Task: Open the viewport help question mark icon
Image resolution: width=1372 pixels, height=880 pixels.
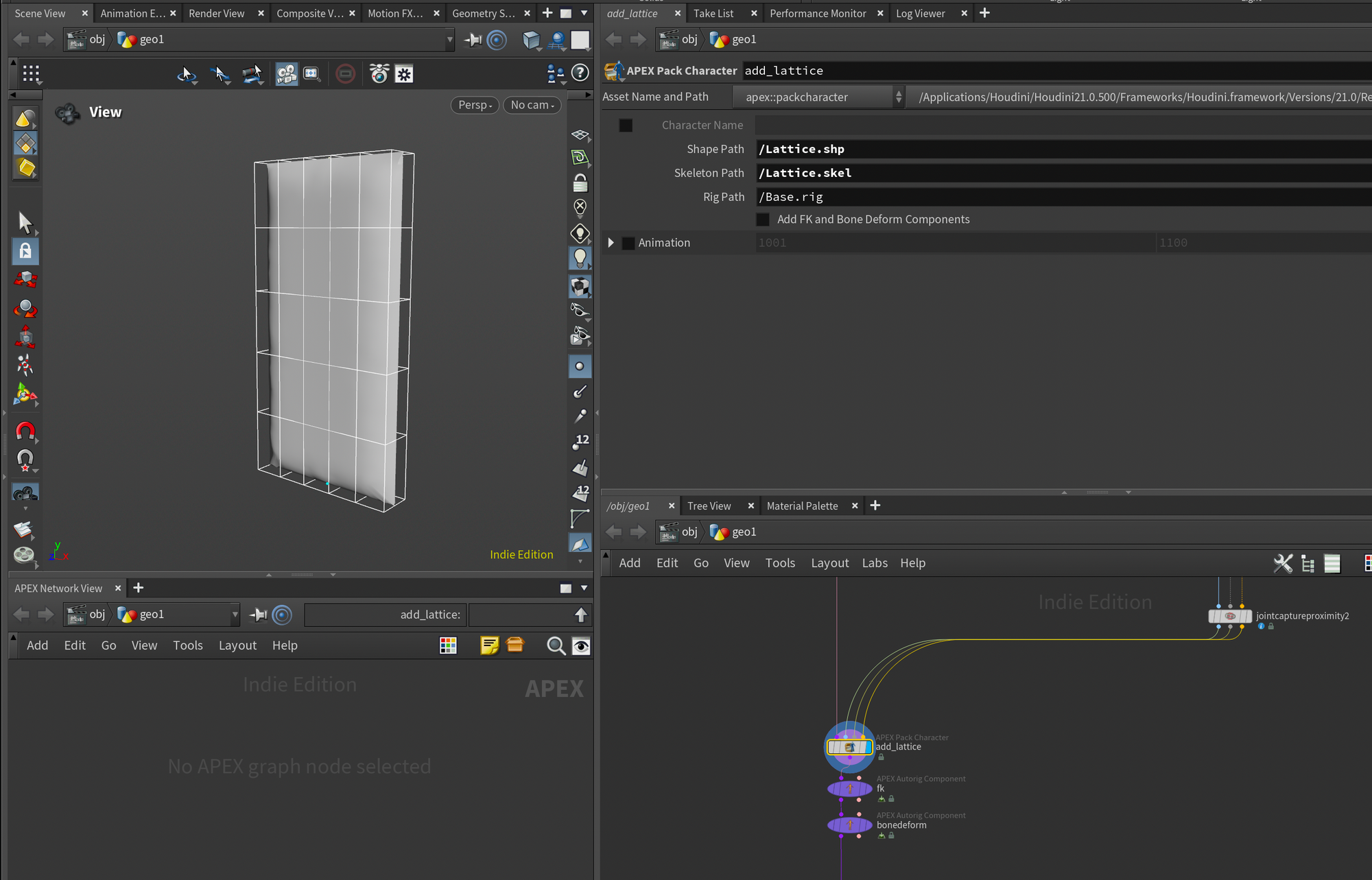Action: tap(580, 73)
